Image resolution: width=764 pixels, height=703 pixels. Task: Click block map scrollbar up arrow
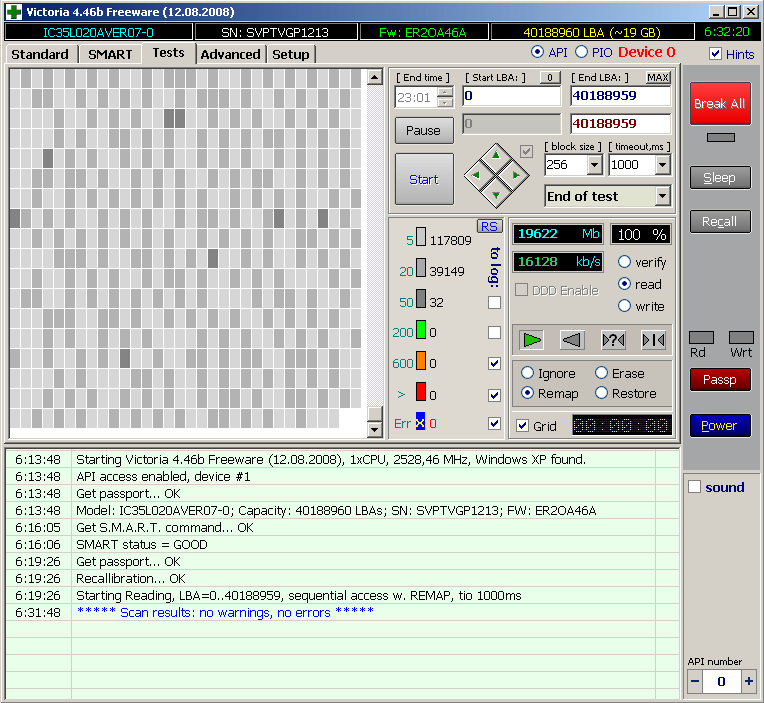tap(374, 77)
